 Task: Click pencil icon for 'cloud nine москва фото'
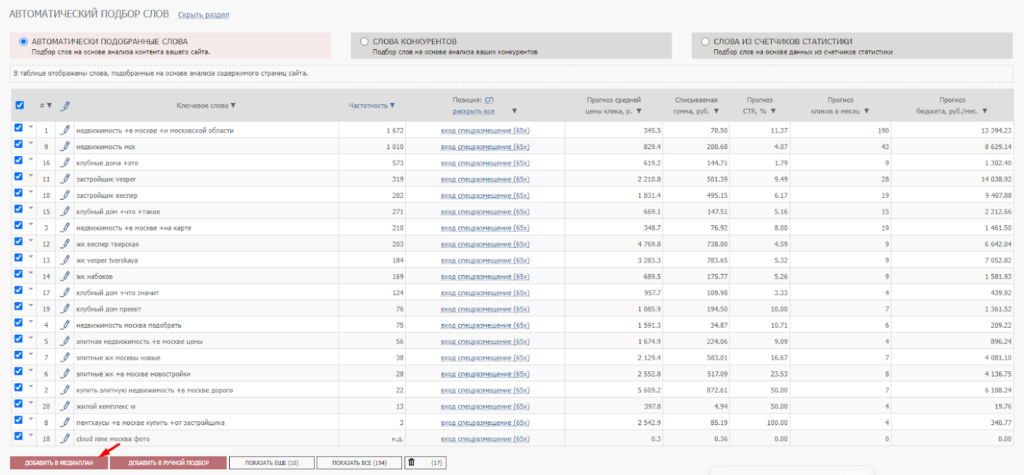click(65, 439)
